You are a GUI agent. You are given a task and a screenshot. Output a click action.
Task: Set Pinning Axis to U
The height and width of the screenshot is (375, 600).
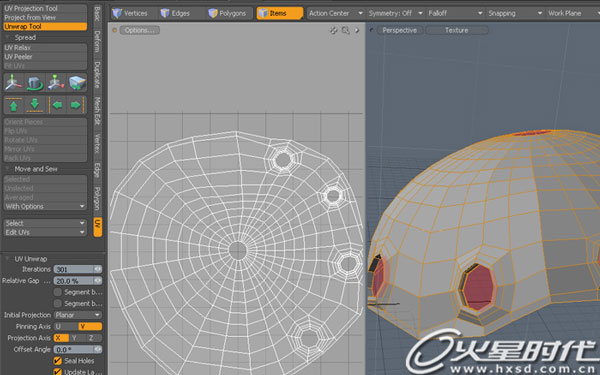click(x=66, y=326)
